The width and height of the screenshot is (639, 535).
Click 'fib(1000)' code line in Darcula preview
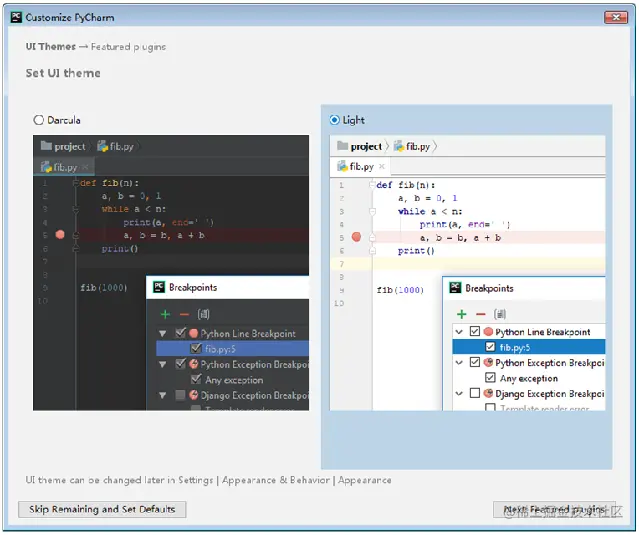(x=104, y=288)
